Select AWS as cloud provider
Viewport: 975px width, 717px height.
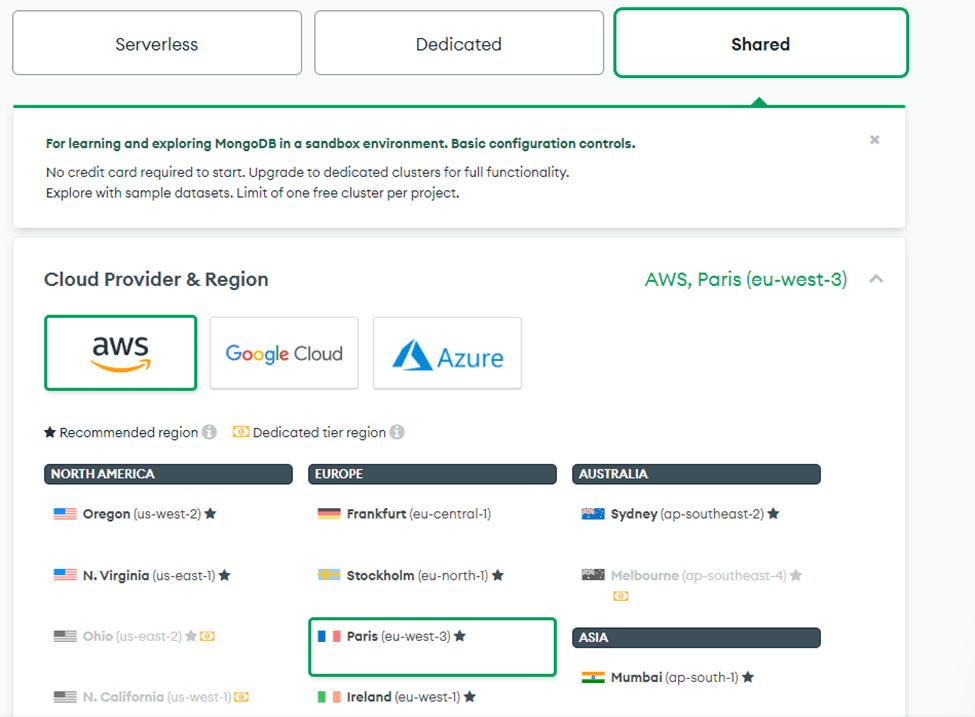pos(121,353)
